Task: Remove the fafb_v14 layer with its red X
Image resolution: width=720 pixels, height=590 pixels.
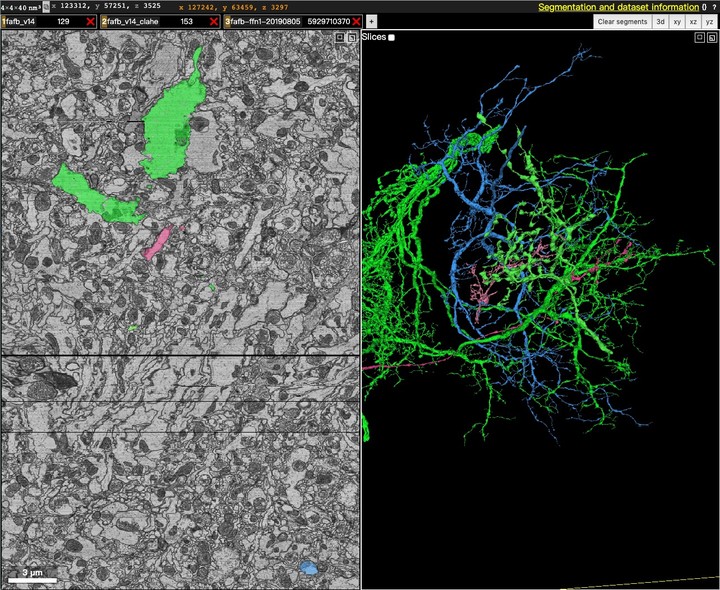Action: pyautogui.click(x=90, y=22)
